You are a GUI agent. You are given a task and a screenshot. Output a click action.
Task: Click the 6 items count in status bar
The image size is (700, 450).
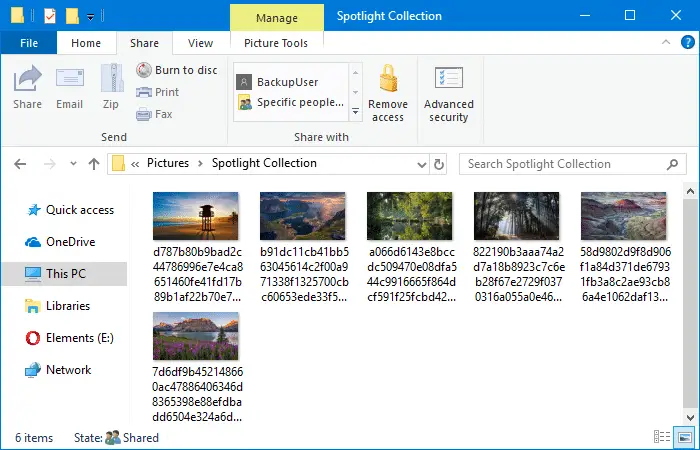[34, 438]
